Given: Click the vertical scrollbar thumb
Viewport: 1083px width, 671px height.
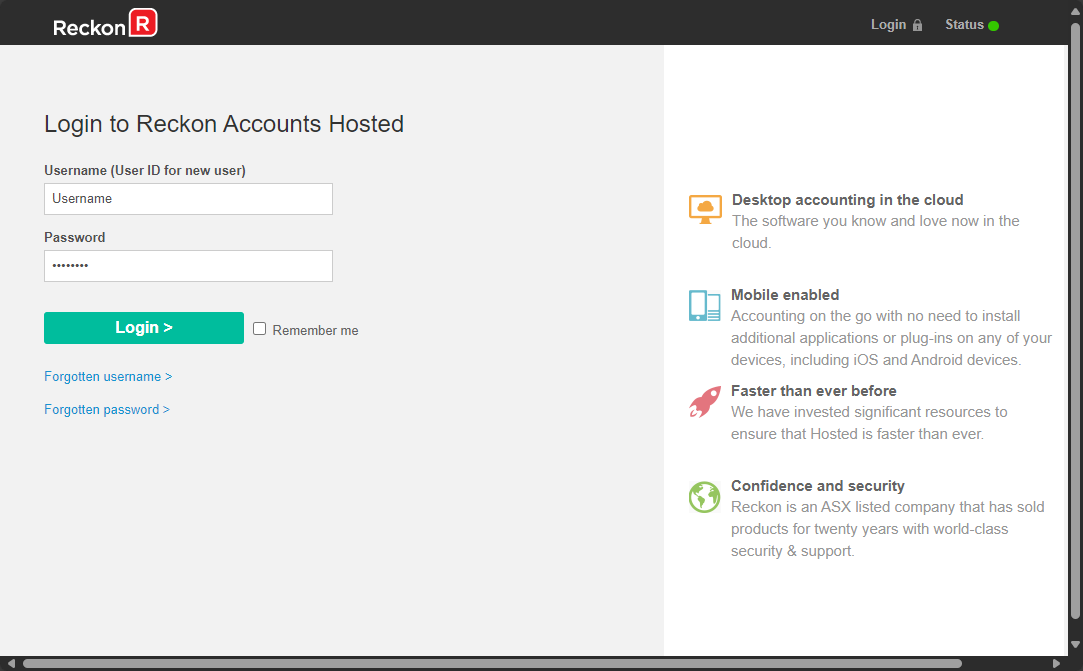Looking at the screenshot, I should [1075, 321].
